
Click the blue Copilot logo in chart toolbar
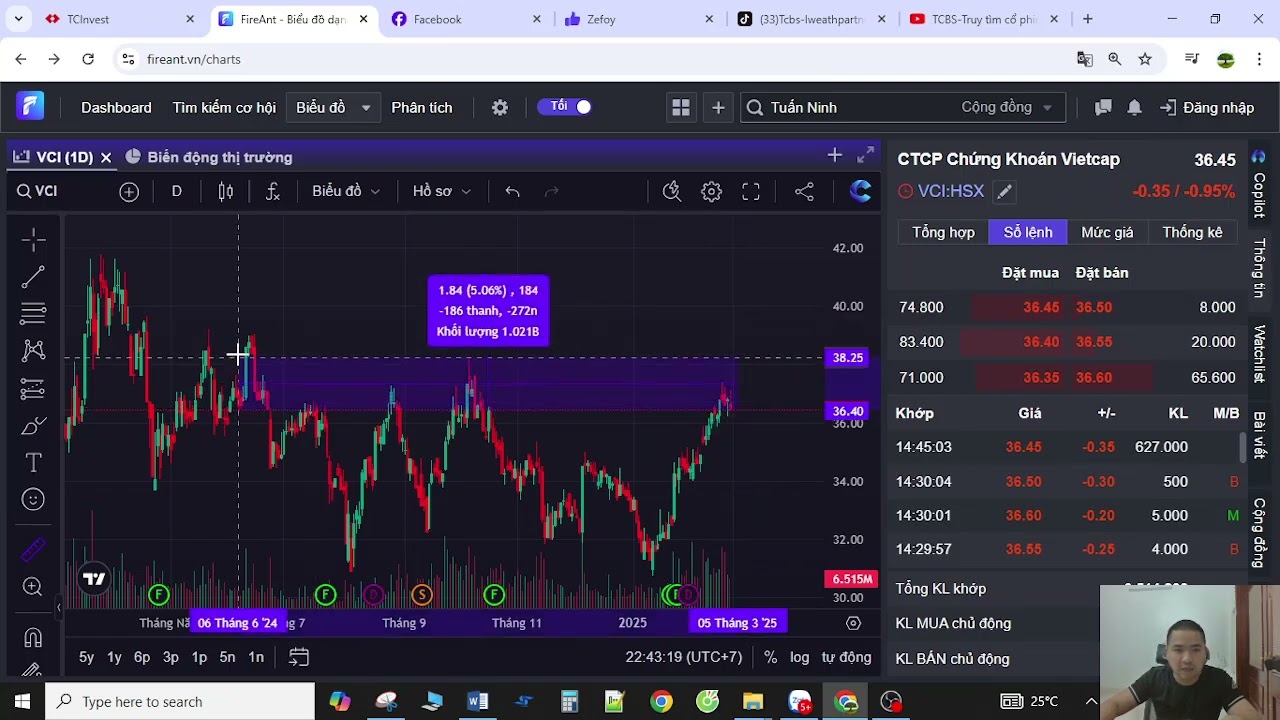coord(860,191)
